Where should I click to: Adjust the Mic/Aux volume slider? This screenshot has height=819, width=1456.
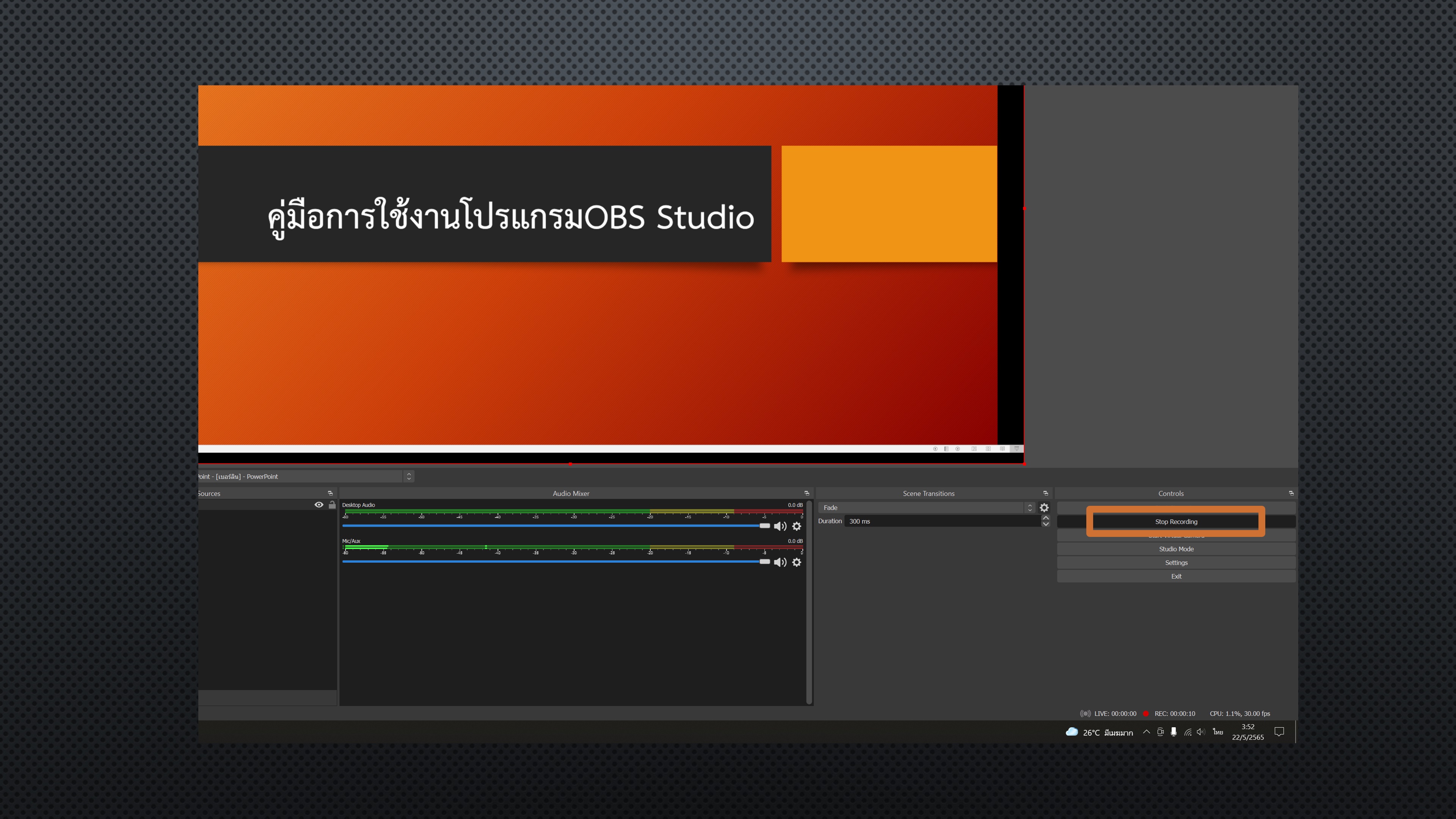[556, 562]
